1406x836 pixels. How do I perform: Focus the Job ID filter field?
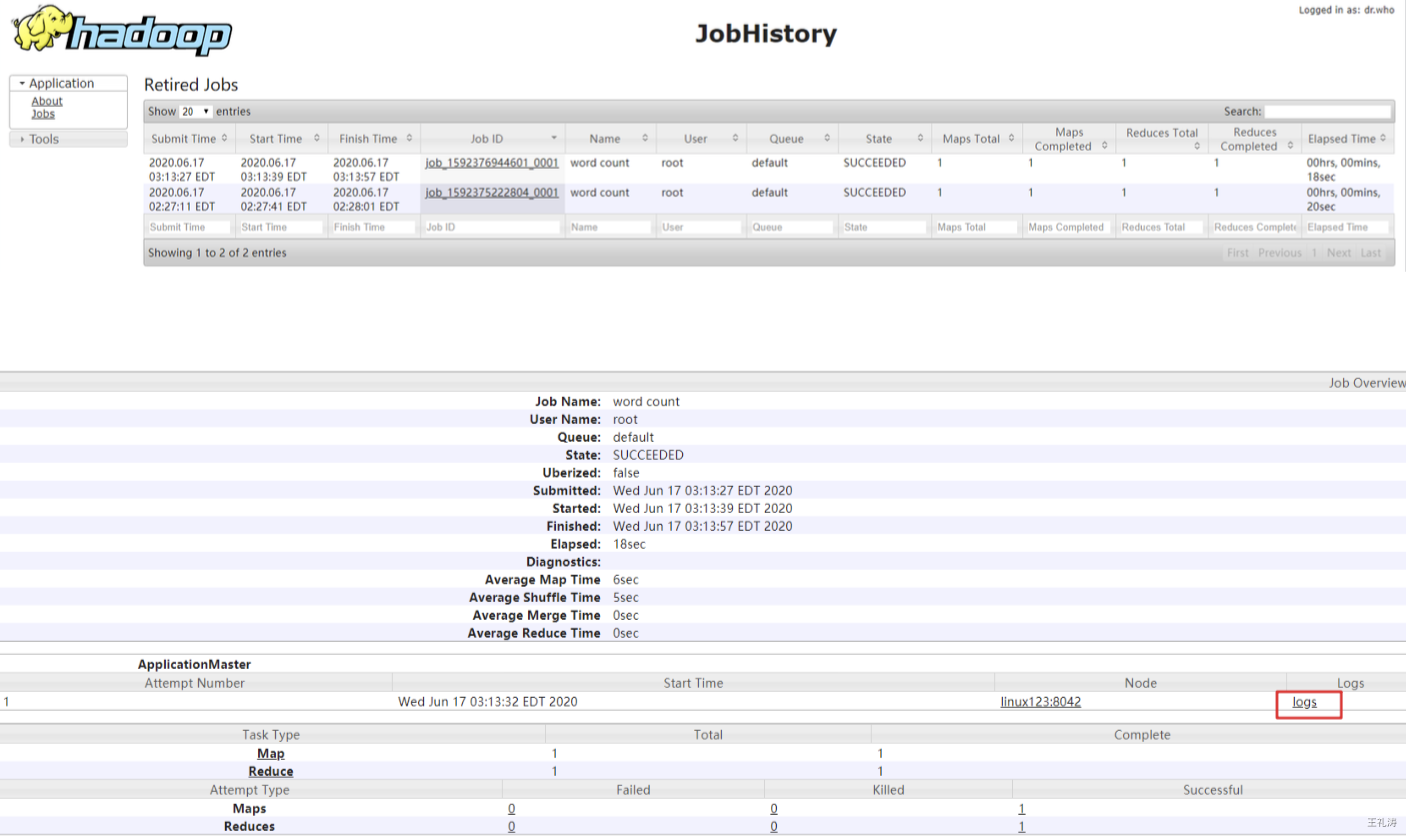[492, 227]
